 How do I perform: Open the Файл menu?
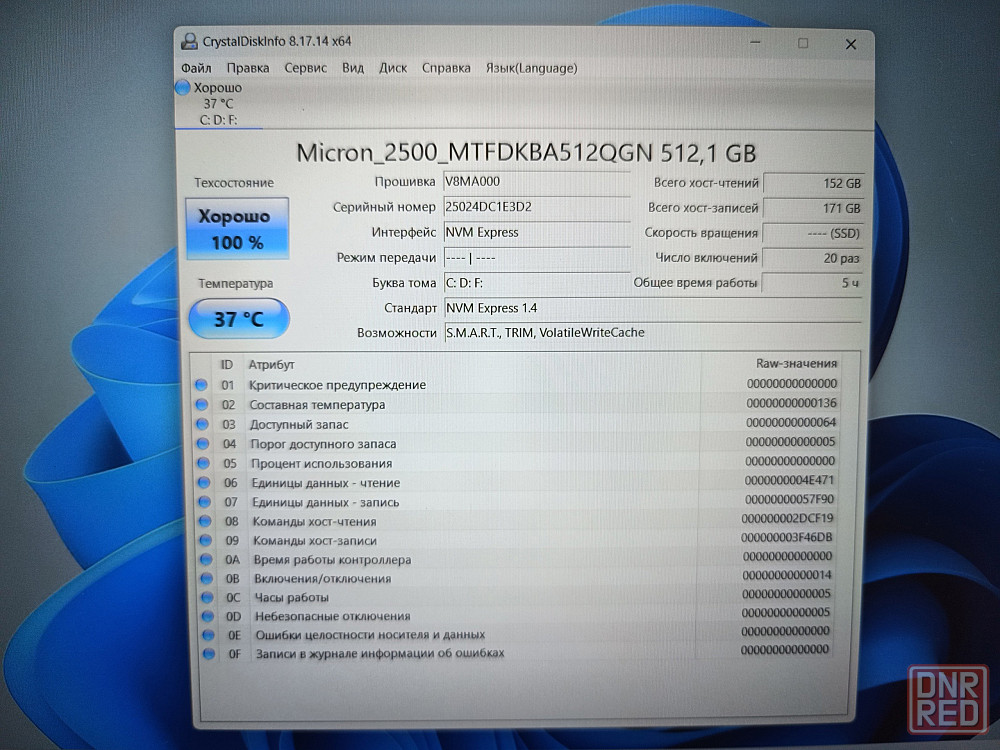[x=196, y=68]
